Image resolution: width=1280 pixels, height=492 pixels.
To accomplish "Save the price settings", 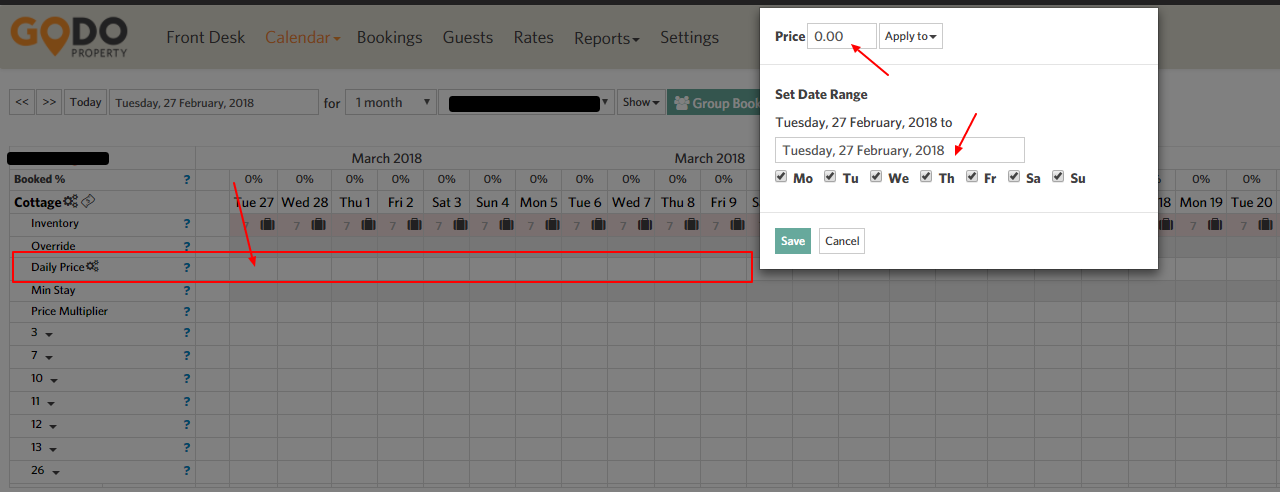I will [793, 241].
